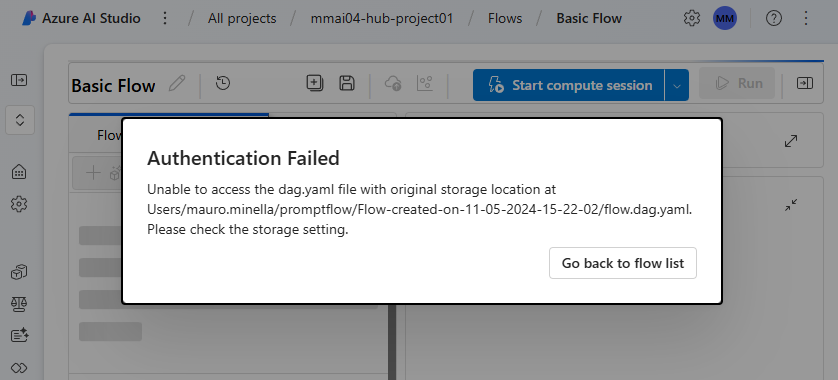Image resolution: width=838 pixels, height=380 pixels.
Task: Open the version history clock icon
Action: pos(223,83)
